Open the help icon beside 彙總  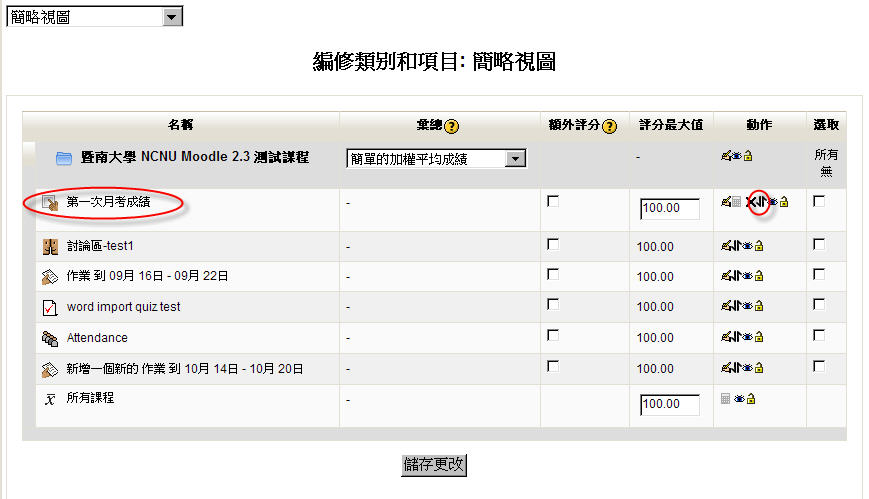[x=452, y=126]
